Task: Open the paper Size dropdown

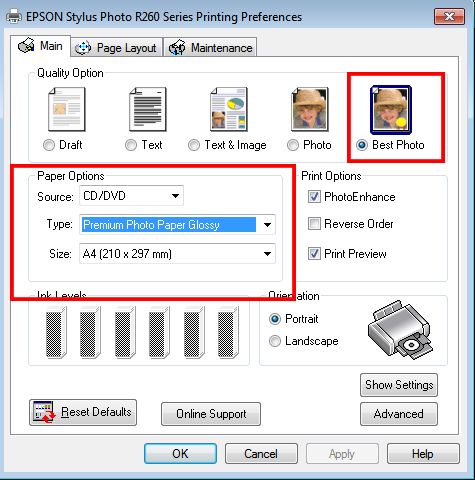Action: (x=177, y=254)
